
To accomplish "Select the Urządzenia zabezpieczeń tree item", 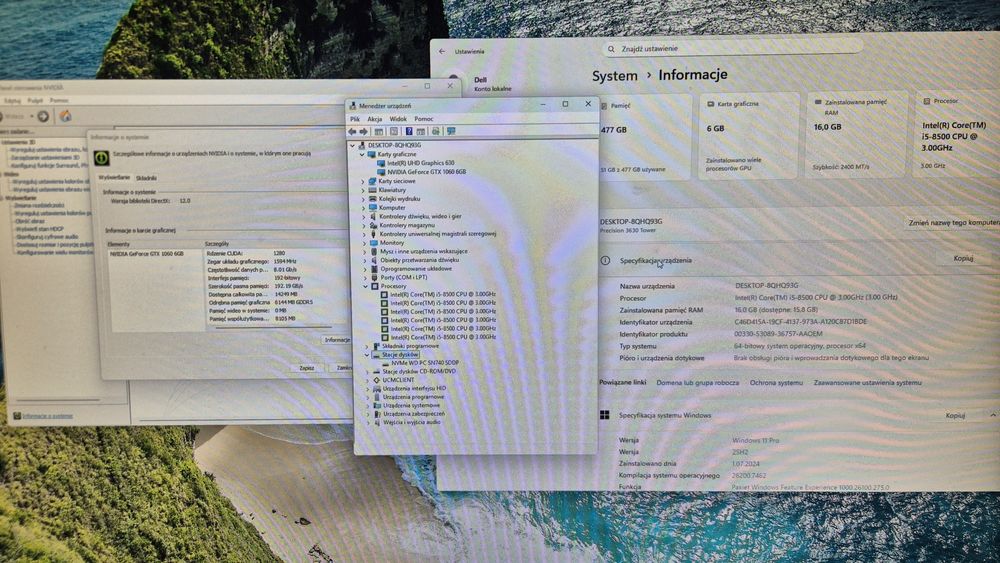I will [413, 414].
